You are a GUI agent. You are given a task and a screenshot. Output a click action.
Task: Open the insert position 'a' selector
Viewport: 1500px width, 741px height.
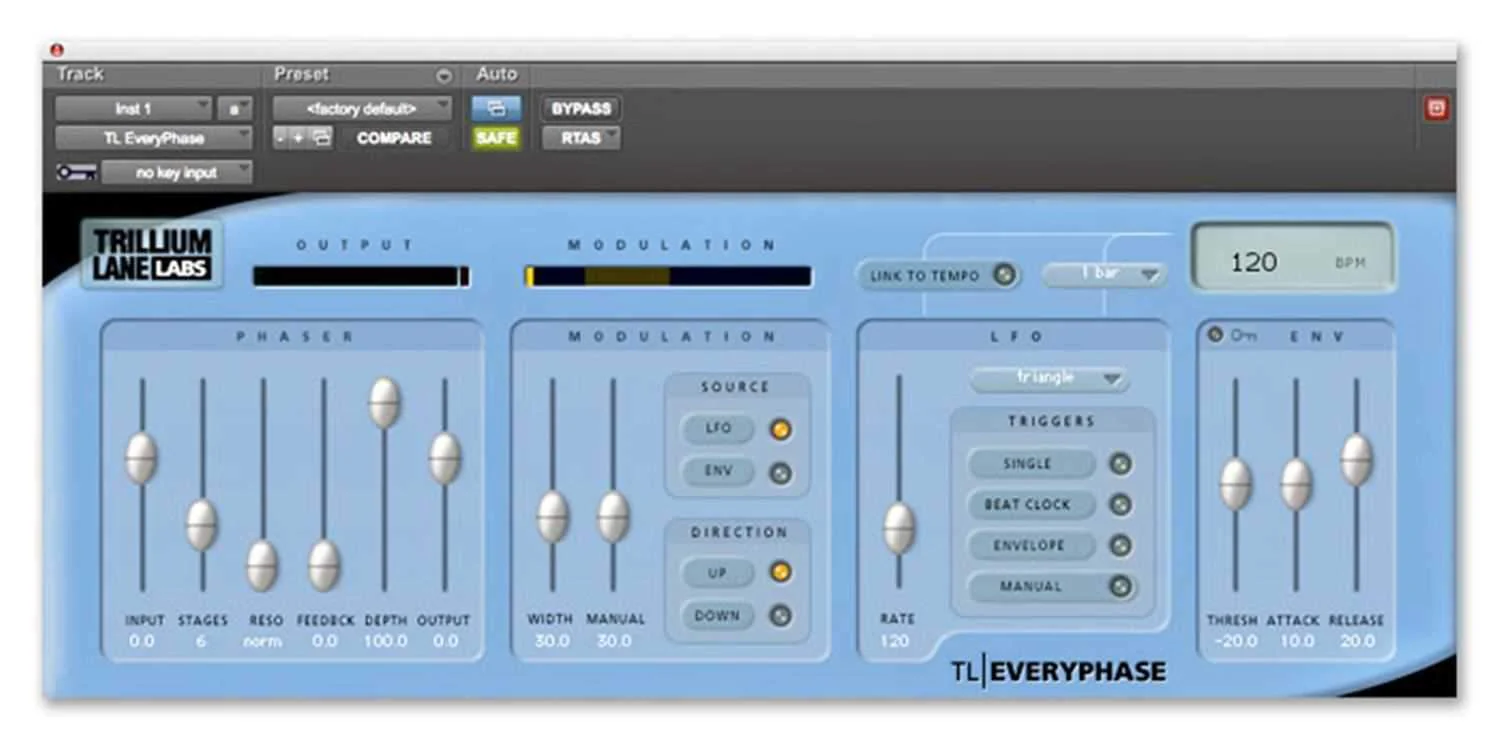pyautogui.click(x=235, y=108)
